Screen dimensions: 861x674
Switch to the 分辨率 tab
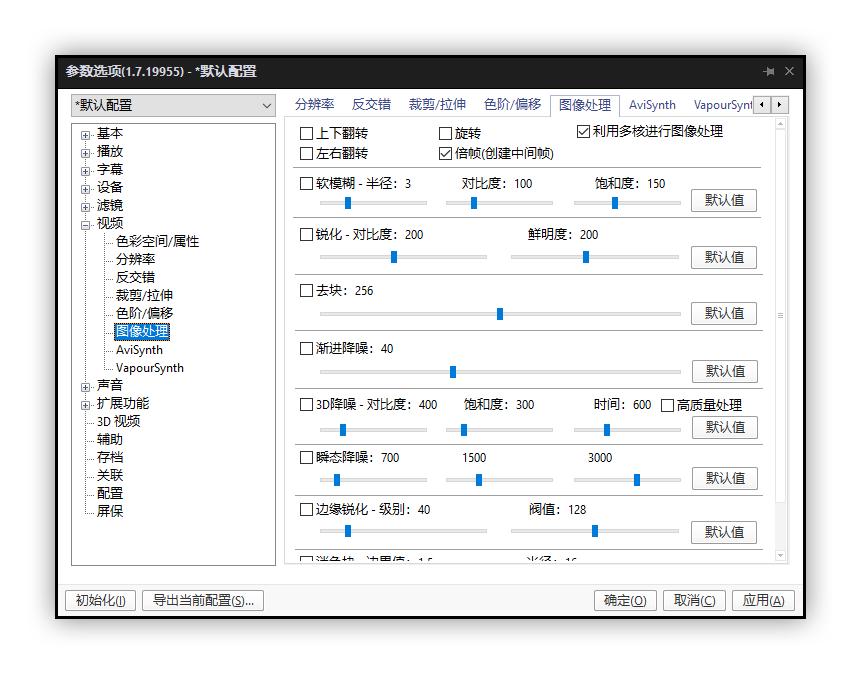[315, 104]
